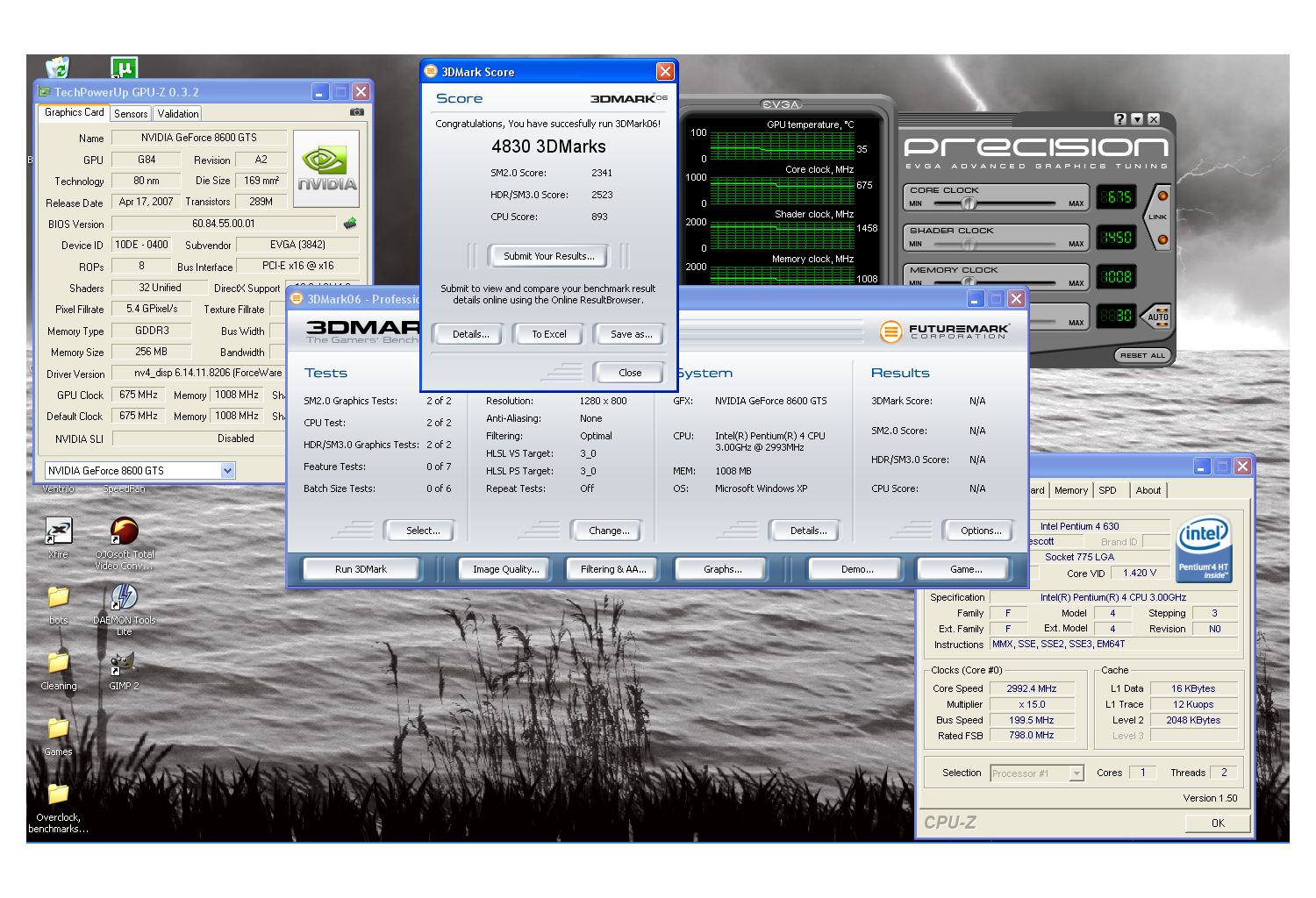Open the uTorrent desktop icon
This screenshot has width=1316, height=898.
pos(124,67)
